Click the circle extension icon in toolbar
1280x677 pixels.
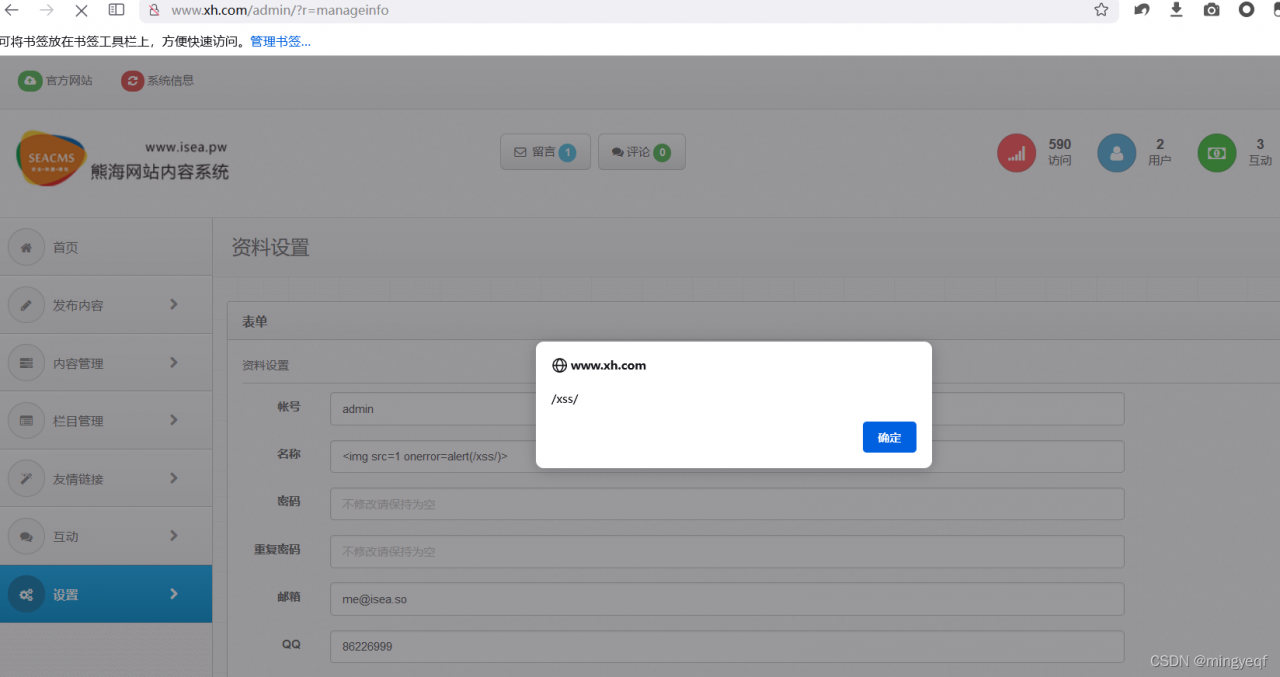(x=1246, y=9)
